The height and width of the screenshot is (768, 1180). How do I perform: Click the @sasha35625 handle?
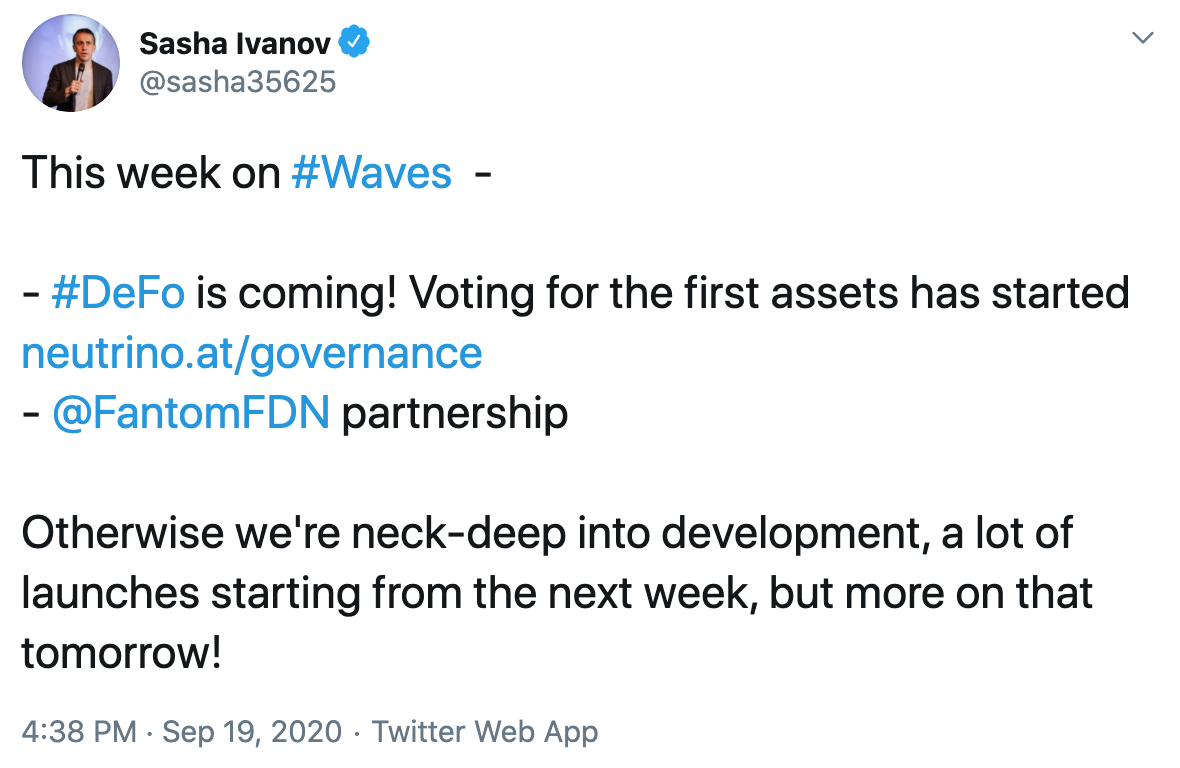pyautogui.click(x=237, y=81)
